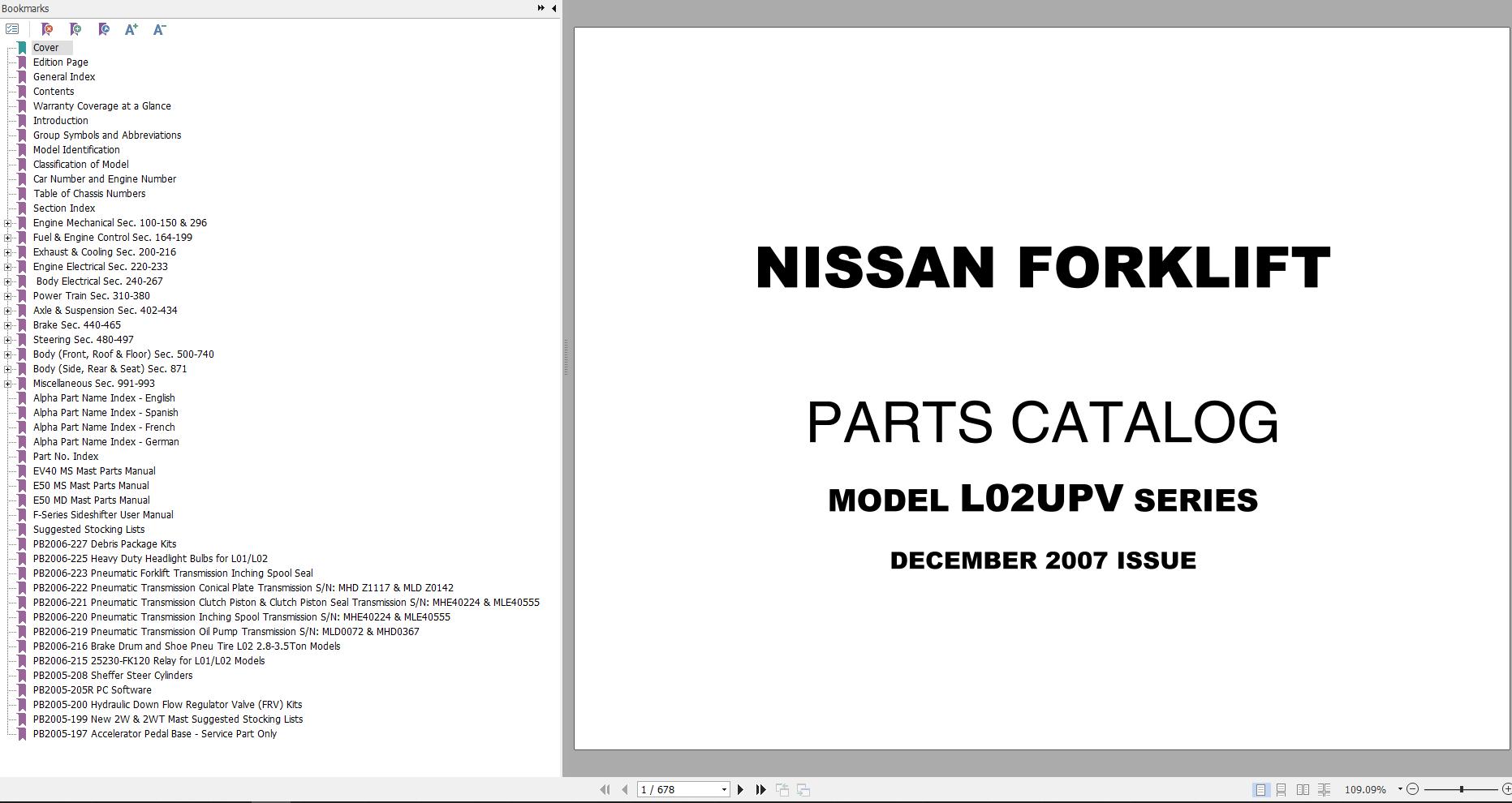Click the bookmark destination icon with blue badge
The image size is (1512, 803).
point(104,29)
